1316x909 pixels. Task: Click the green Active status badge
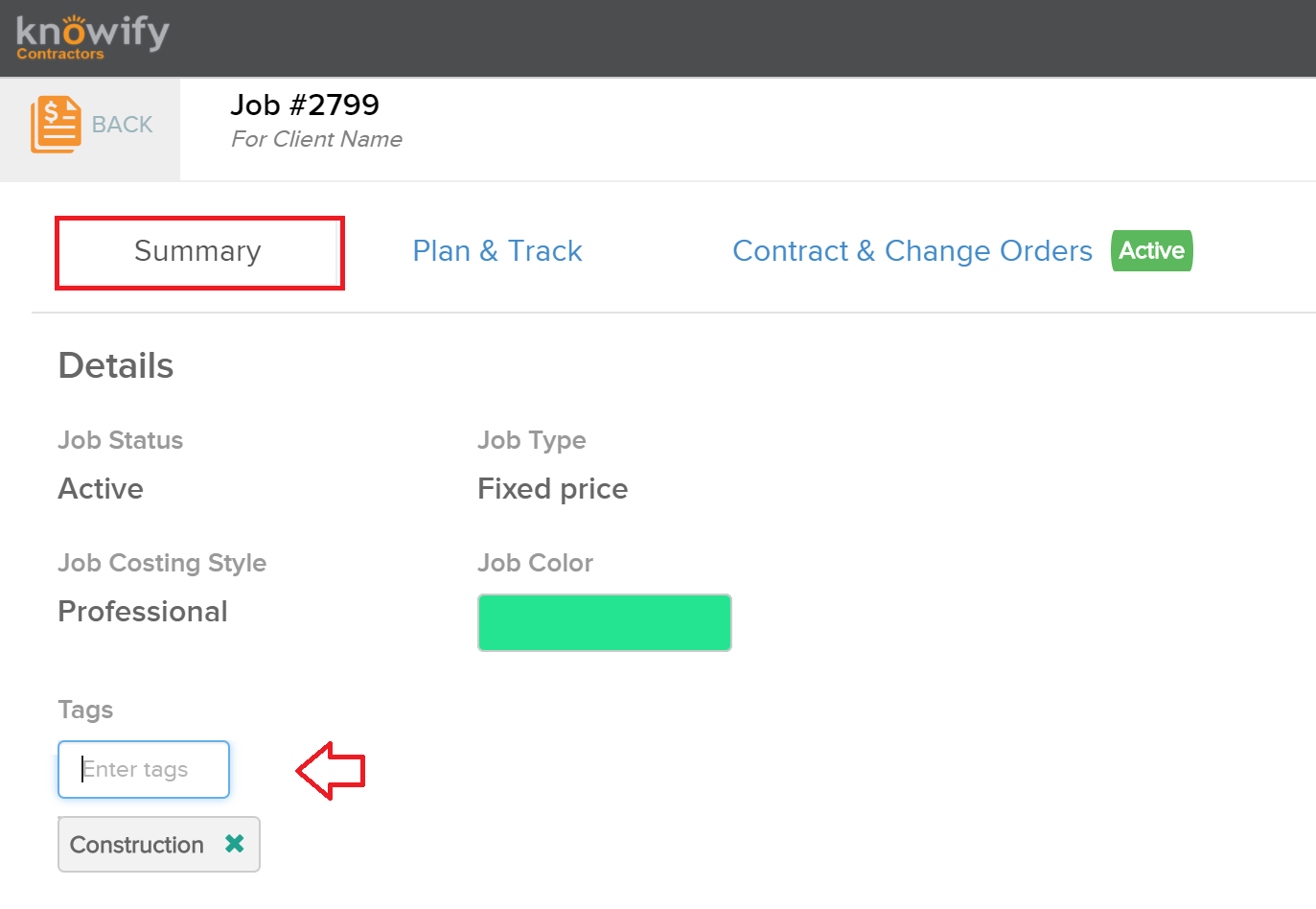(1152, 251)
